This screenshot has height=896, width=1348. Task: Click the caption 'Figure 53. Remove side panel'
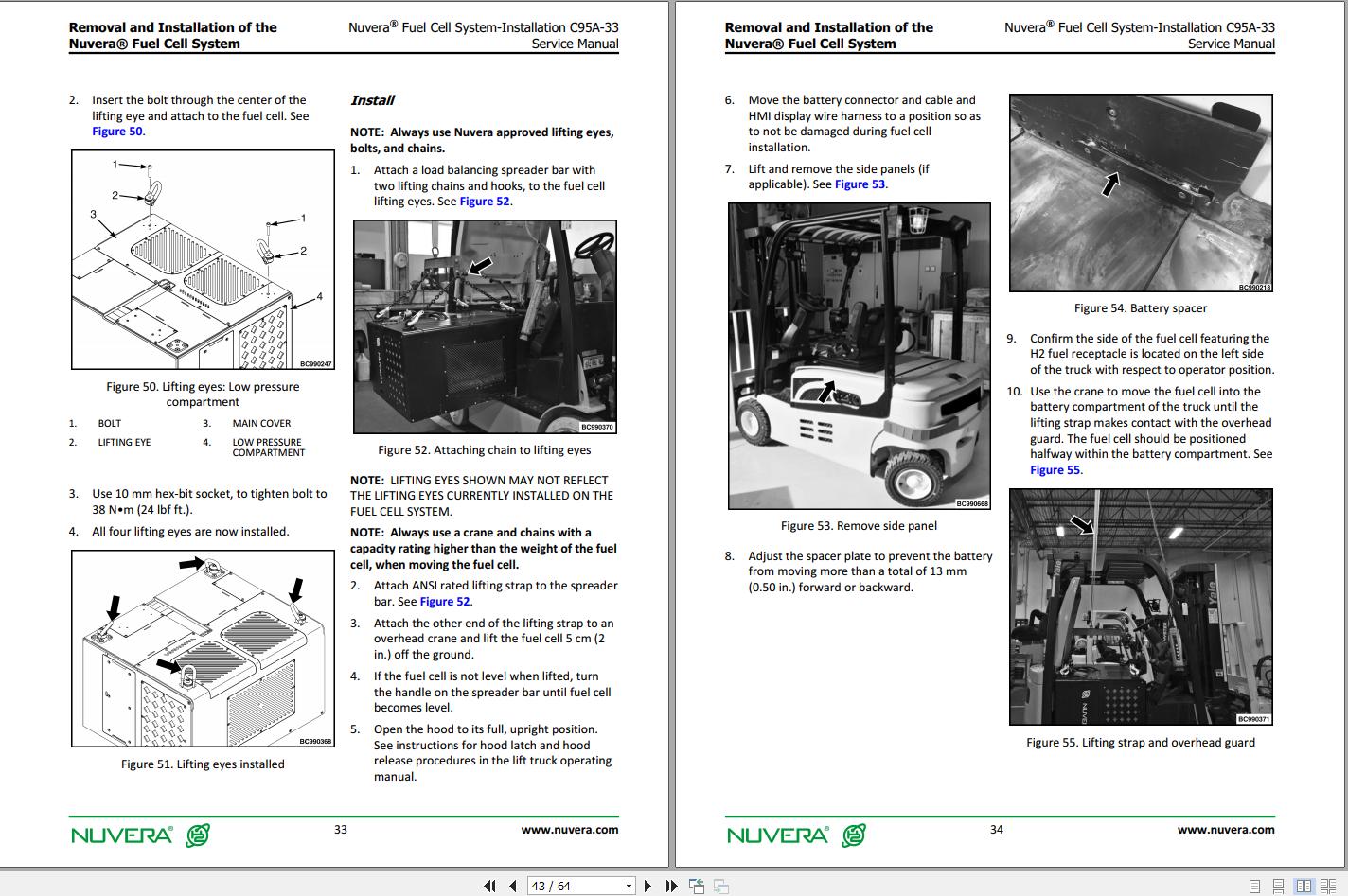pos(859,526)
